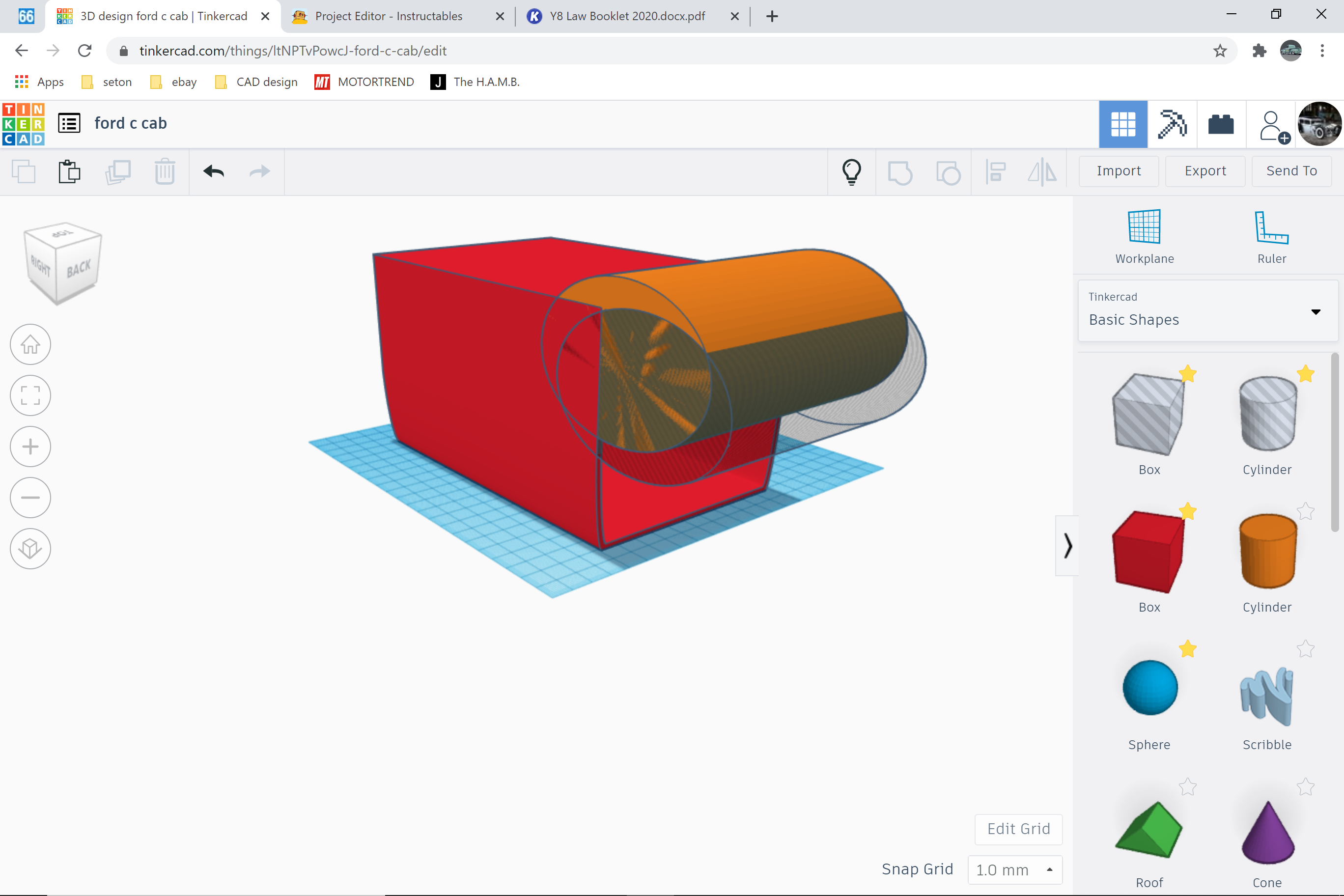Open the Snap Grid dropdown
Image resolution: width=1344 pixels, height=896 pixels.
click(x=1015, y=869)
